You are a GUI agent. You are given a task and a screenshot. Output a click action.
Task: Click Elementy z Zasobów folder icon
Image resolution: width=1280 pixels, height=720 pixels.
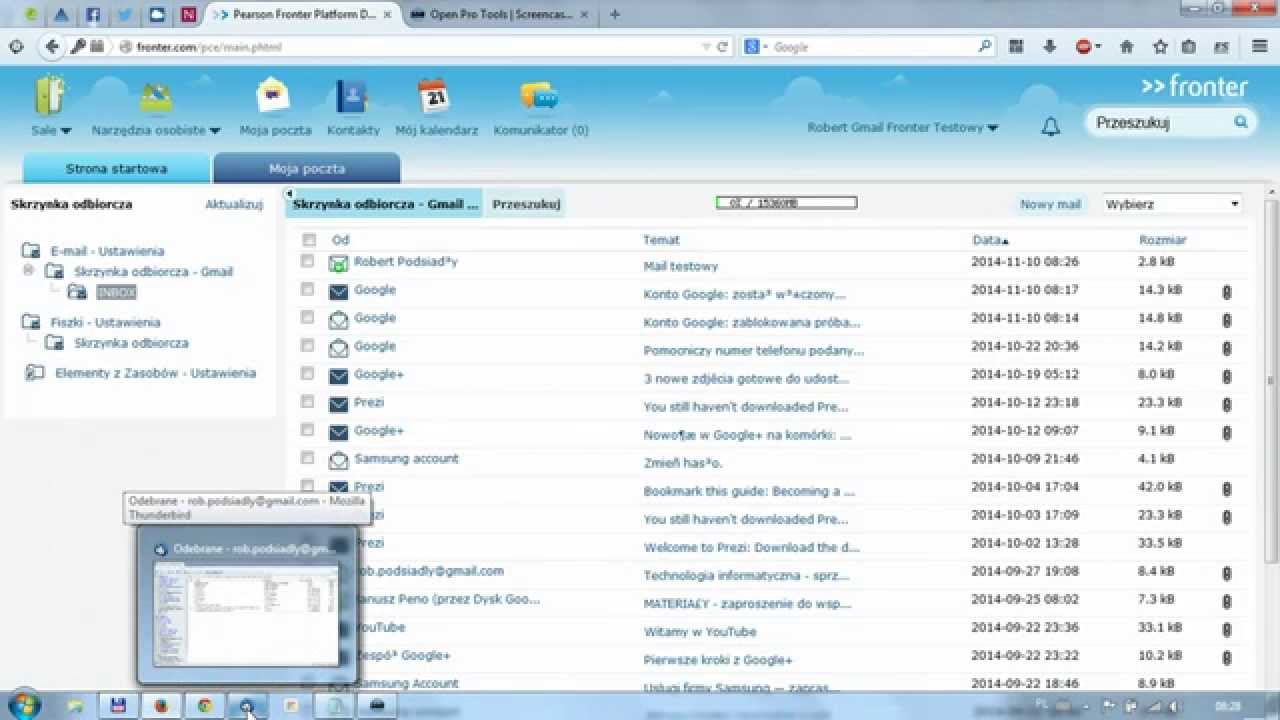(x=34, y=372)
